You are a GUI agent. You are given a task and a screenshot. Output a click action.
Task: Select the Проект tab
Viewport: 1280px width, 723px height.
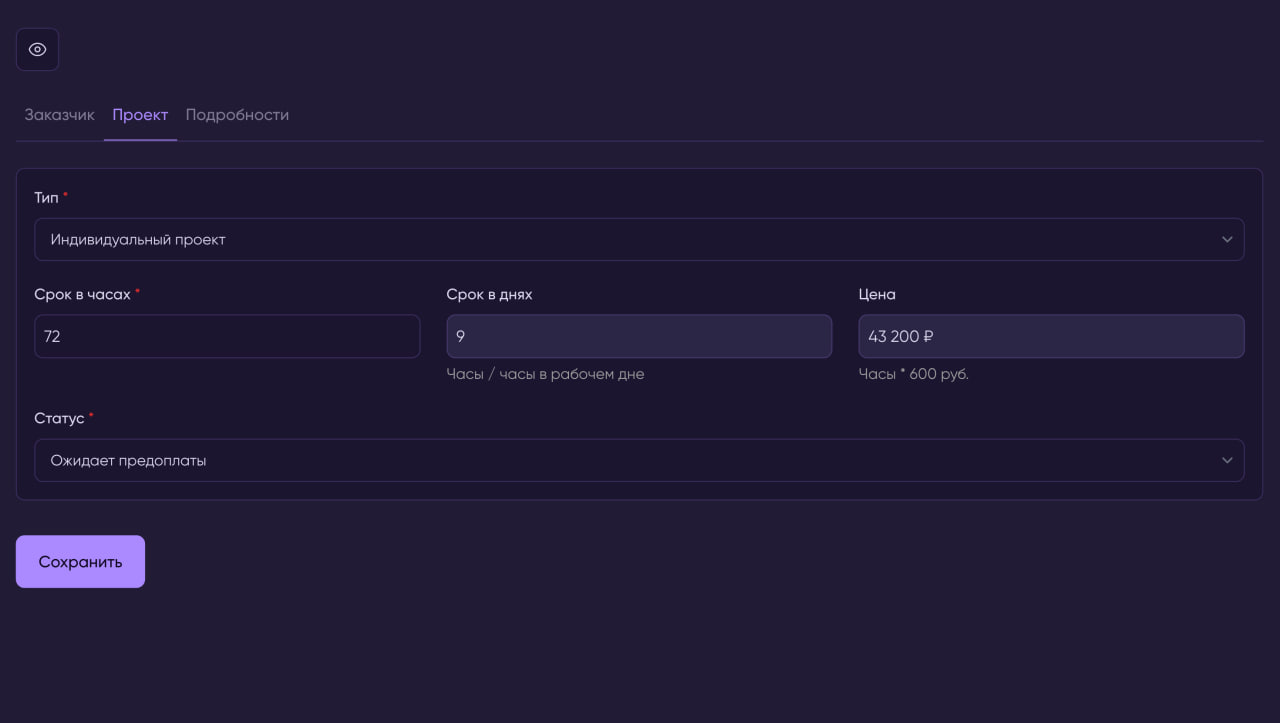pos(140,115)
